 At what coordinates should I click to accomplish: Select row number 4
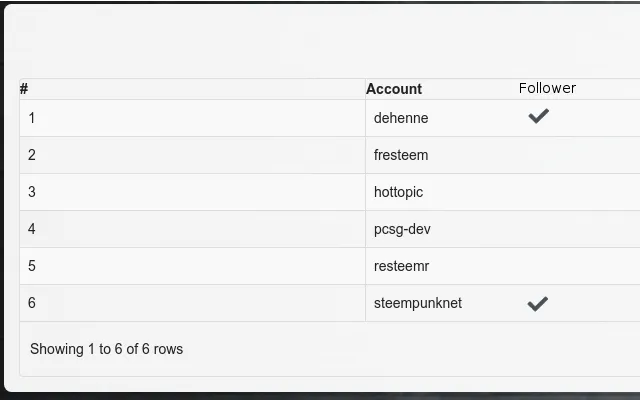click(x=31, y=229)
